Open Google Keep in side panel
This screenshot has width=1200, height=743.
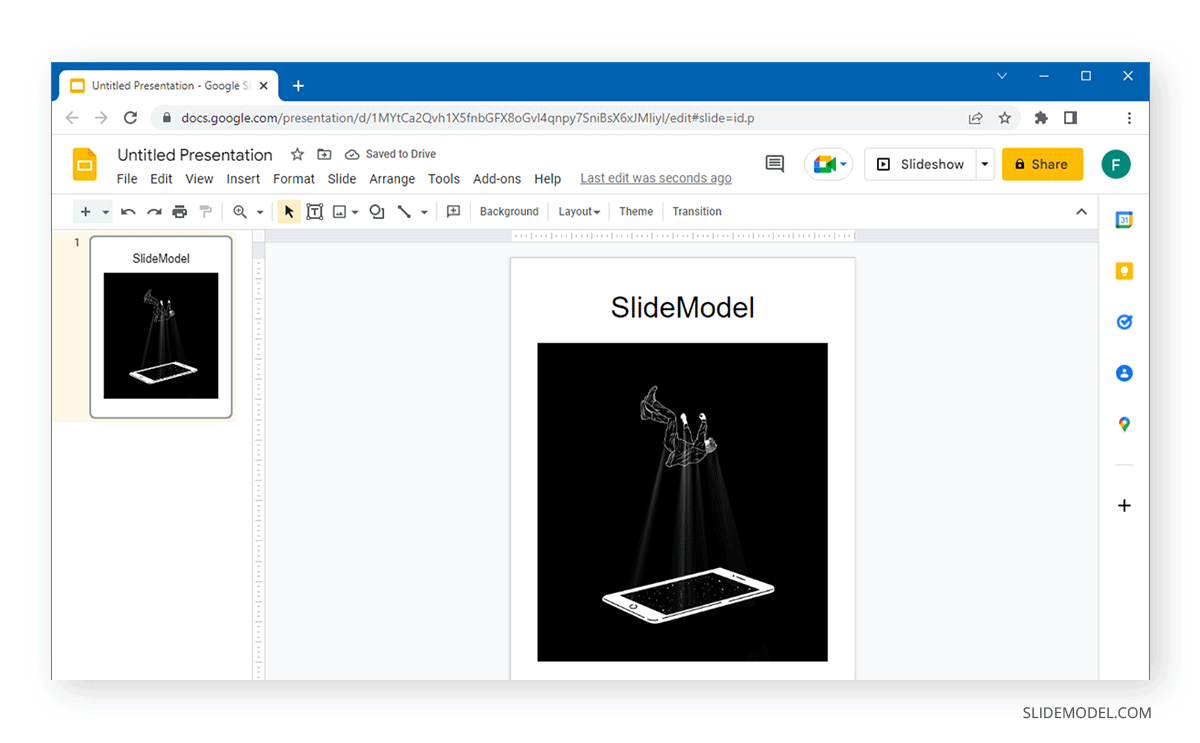tap(1124, 271)
